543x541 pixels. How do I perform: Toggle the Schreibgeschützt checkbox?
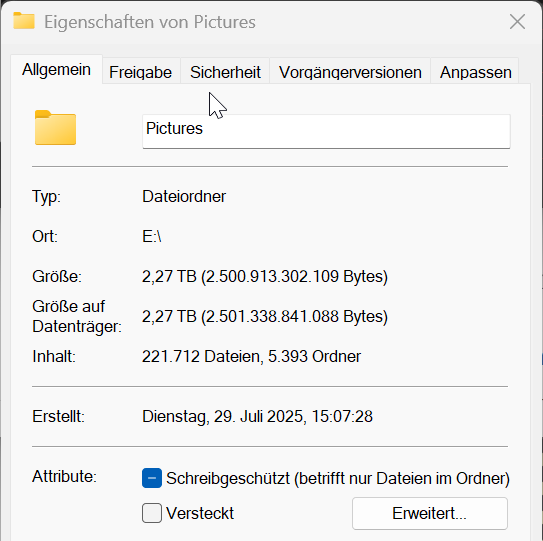coord(152,478)
